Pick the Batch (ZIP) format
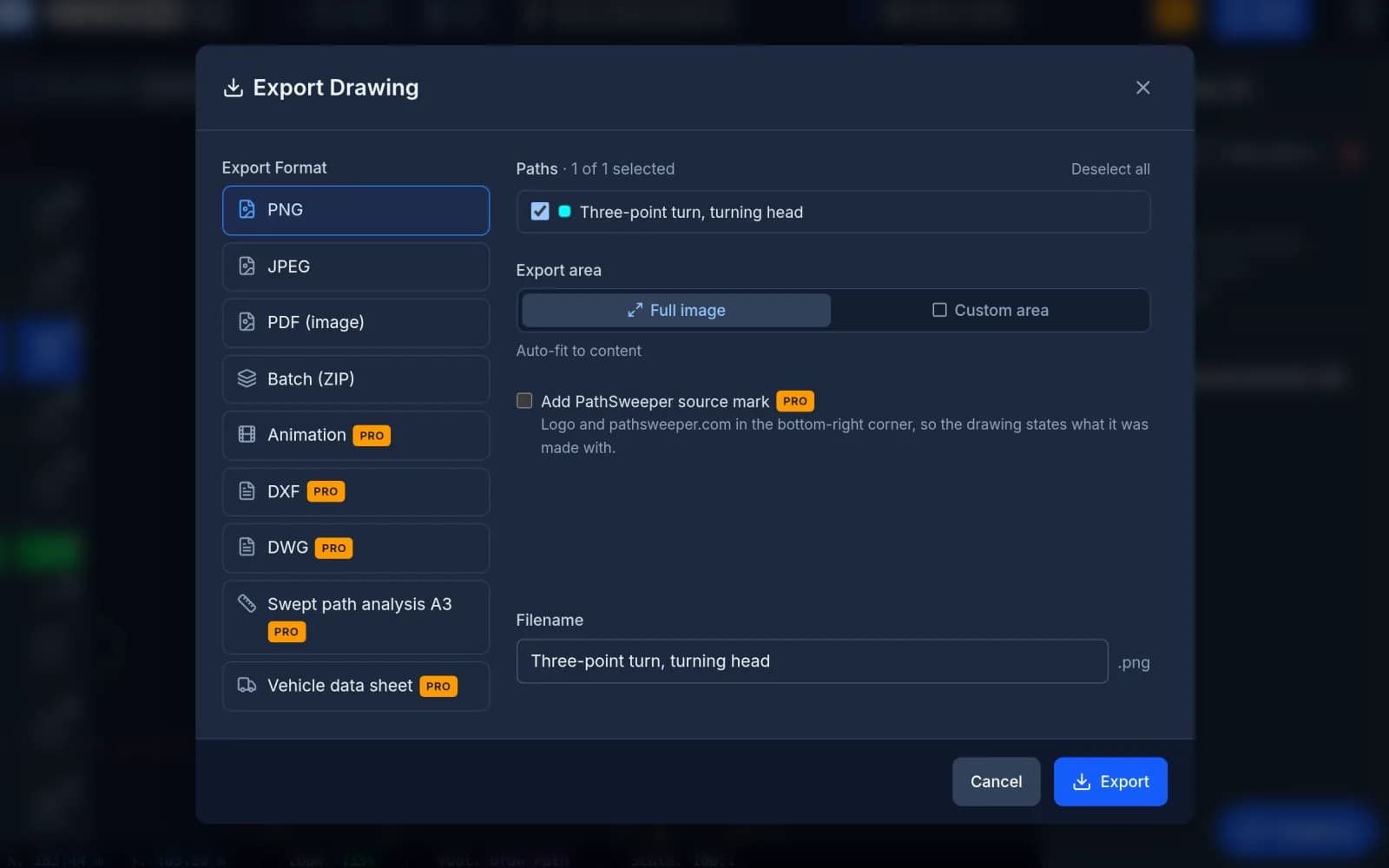1389x868 pixels. coord(356,379)
